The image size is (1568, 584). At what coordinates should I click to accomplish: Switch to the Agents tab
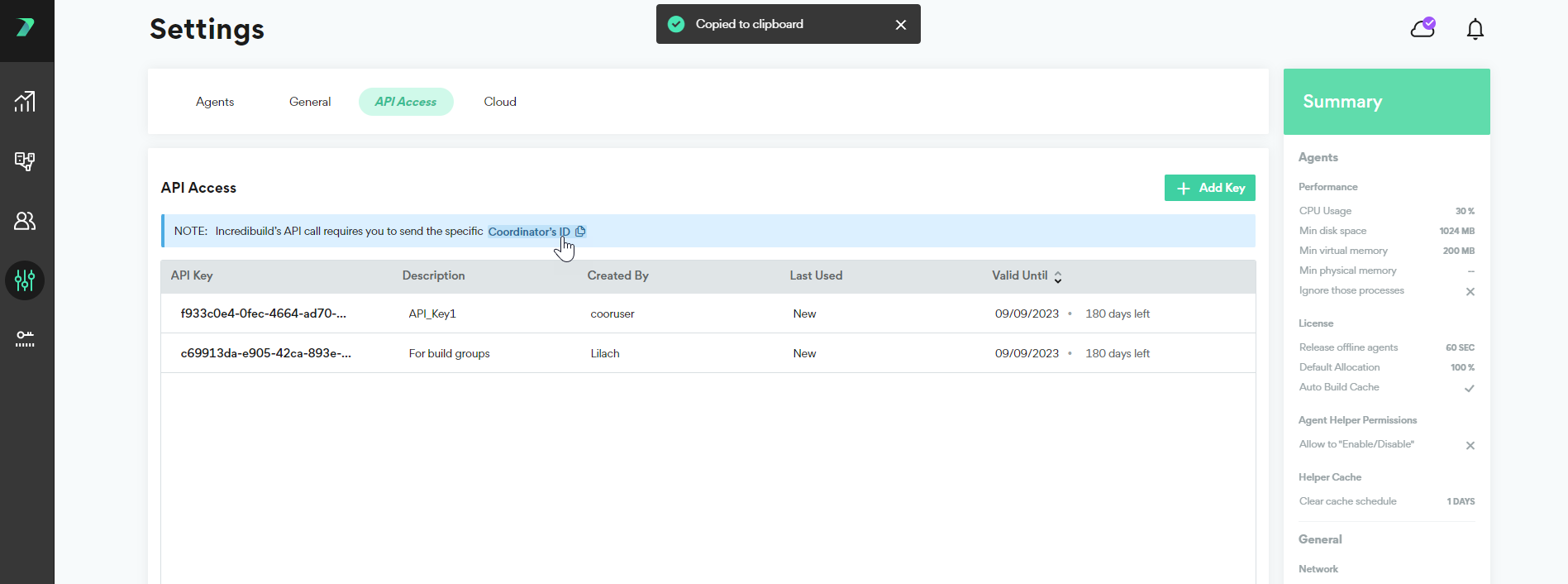pyautogui.click(x=215, y=102)
